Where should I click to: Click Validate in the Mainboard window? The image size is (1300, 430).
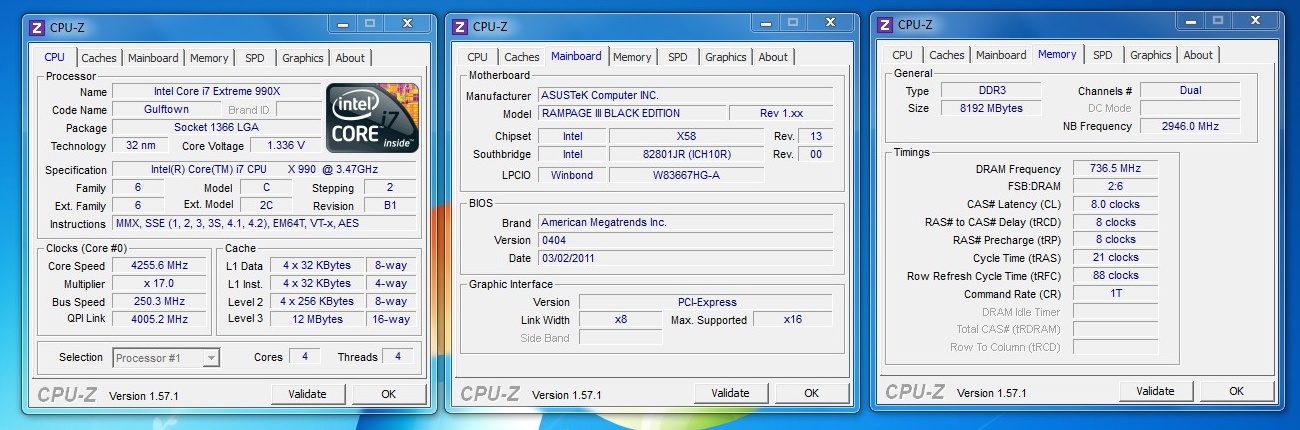coord(731,393)
